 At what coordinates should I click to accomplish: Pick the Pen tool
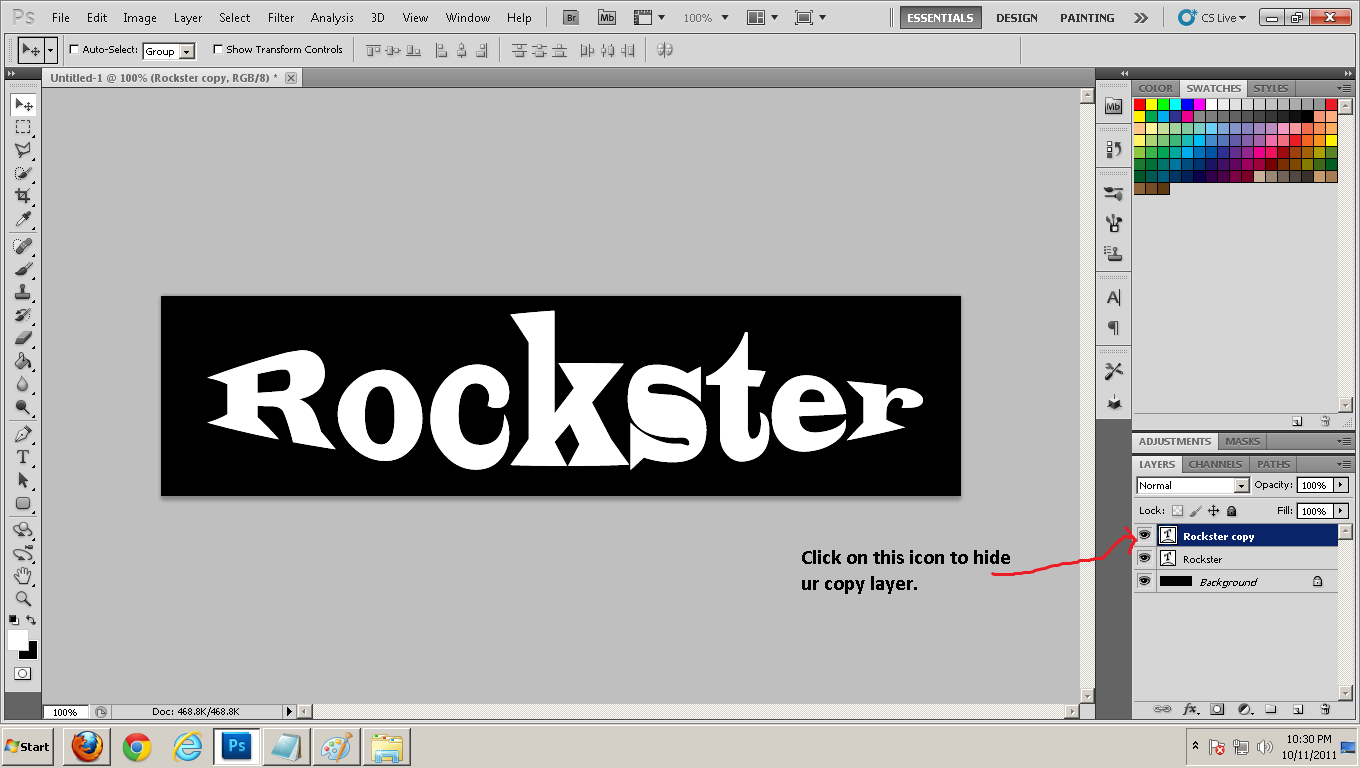[22, 434]
